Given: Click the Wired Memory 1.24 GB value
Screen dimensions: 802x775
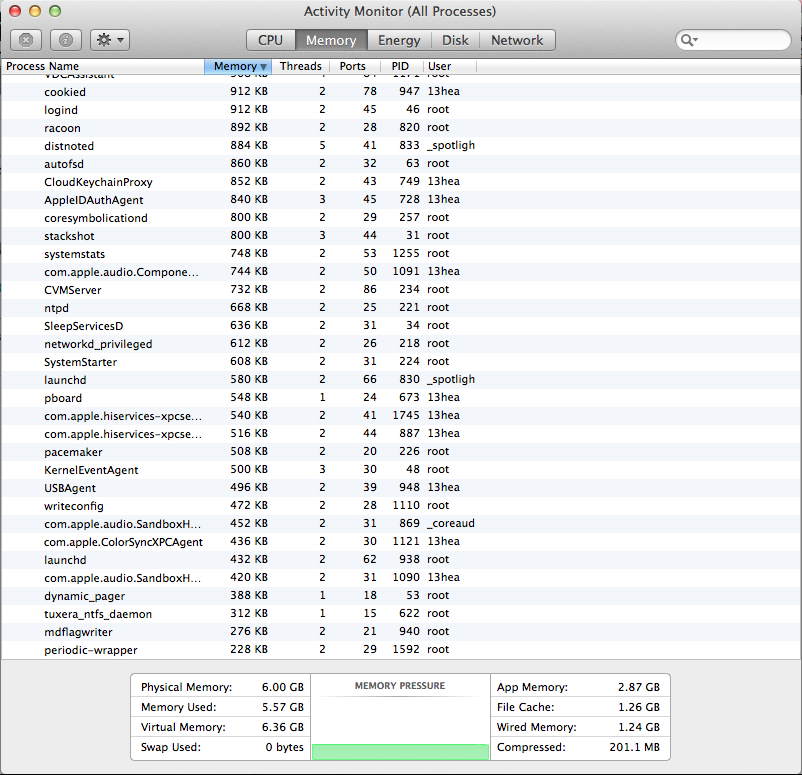Looking at the screenshot, I should coord(639,727).
